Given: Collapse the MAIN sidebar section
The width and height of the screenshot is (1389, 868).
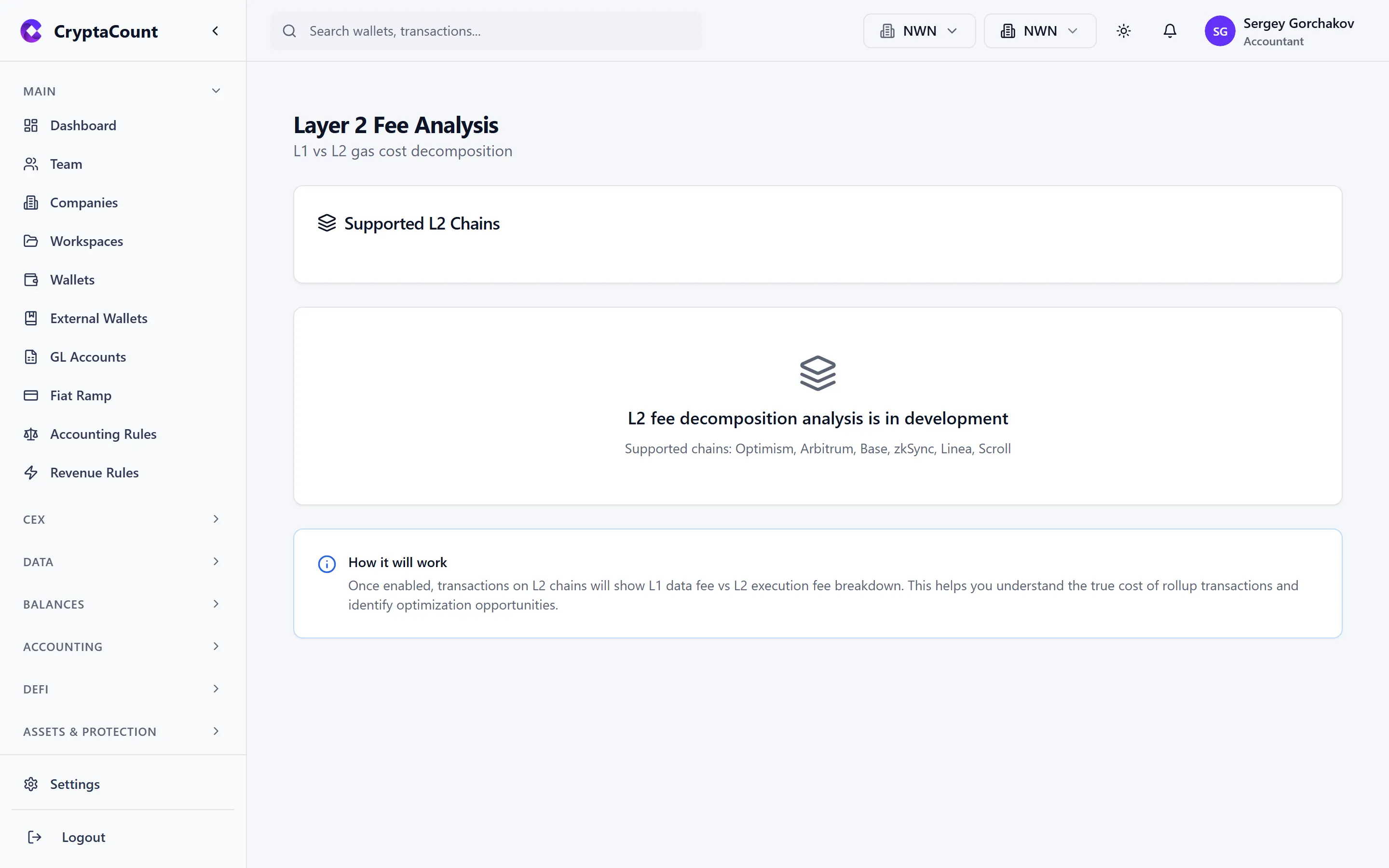Looking at the screenshot, I should pyautogui.click(x=216, y=91).
